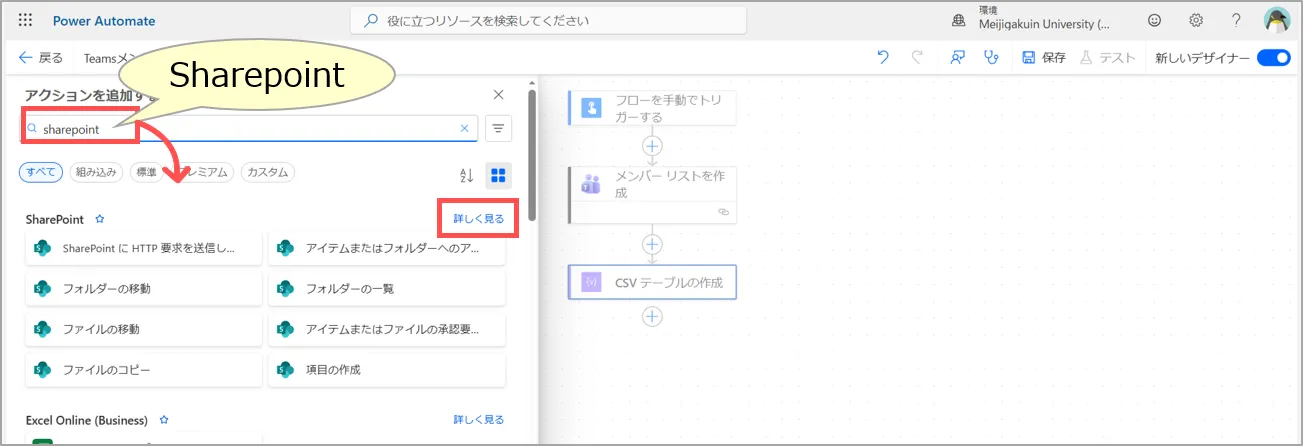Select the 組み込み filter tab
Viewport: 1303px width, 446px height.
[x=96, y=173]
